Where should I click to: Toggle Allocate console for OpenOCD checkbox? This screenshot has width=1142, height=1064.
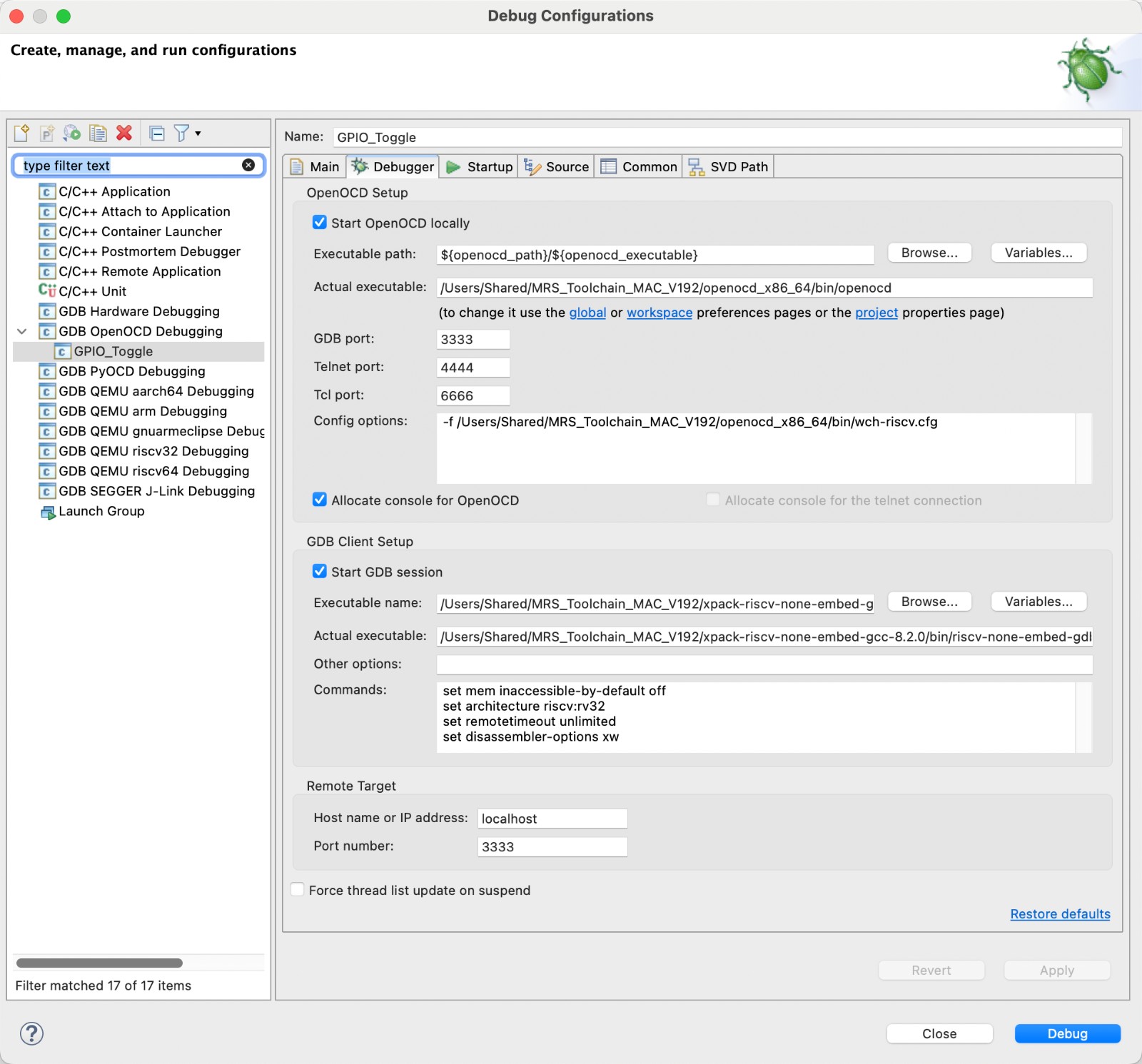320,500
